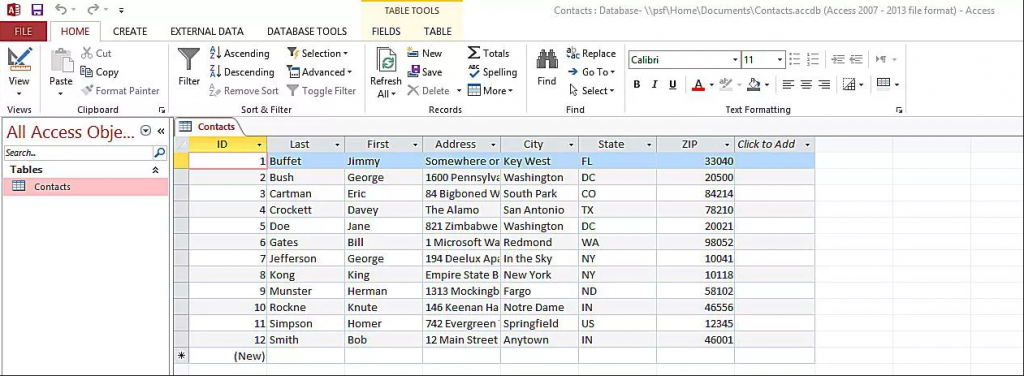1024x376 pixels.
Task: Select the City column header
Action: pyautogui.click(x=539, y=144)
